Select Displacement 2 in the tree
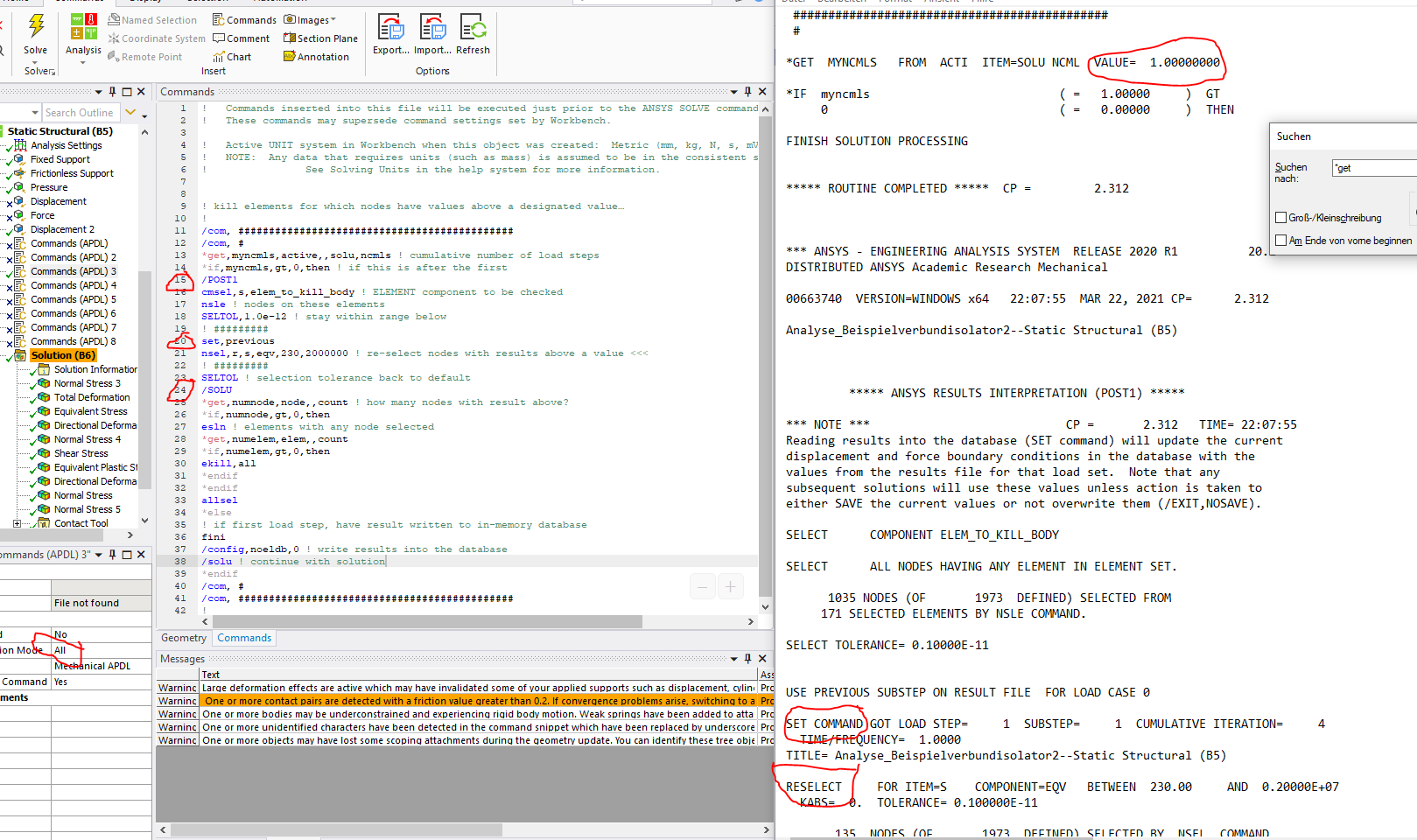1417x840 pixels. click(x=62, y=229)
